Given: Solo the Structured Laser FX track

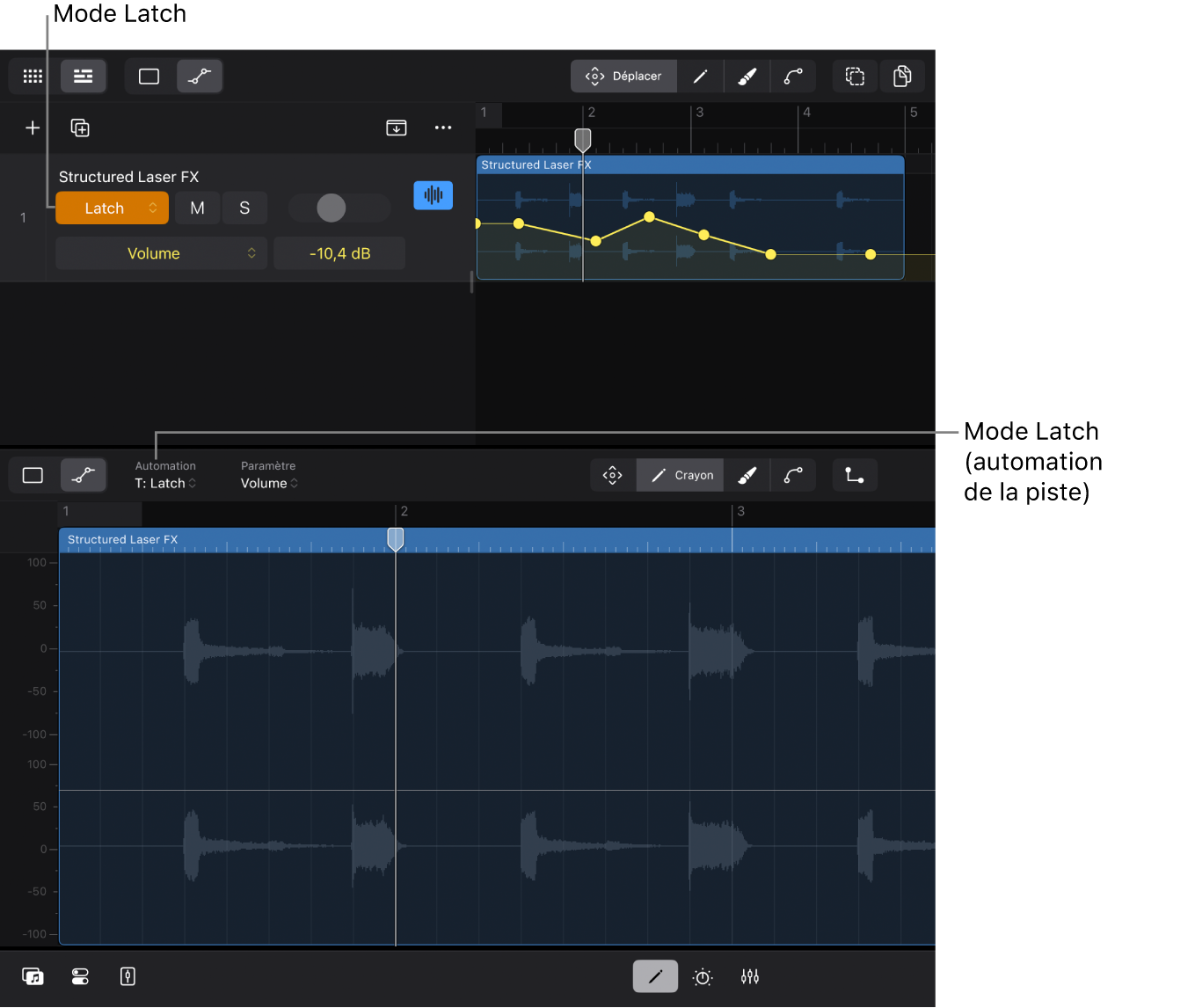Looking at the screenshot, I should coord(244,208).
